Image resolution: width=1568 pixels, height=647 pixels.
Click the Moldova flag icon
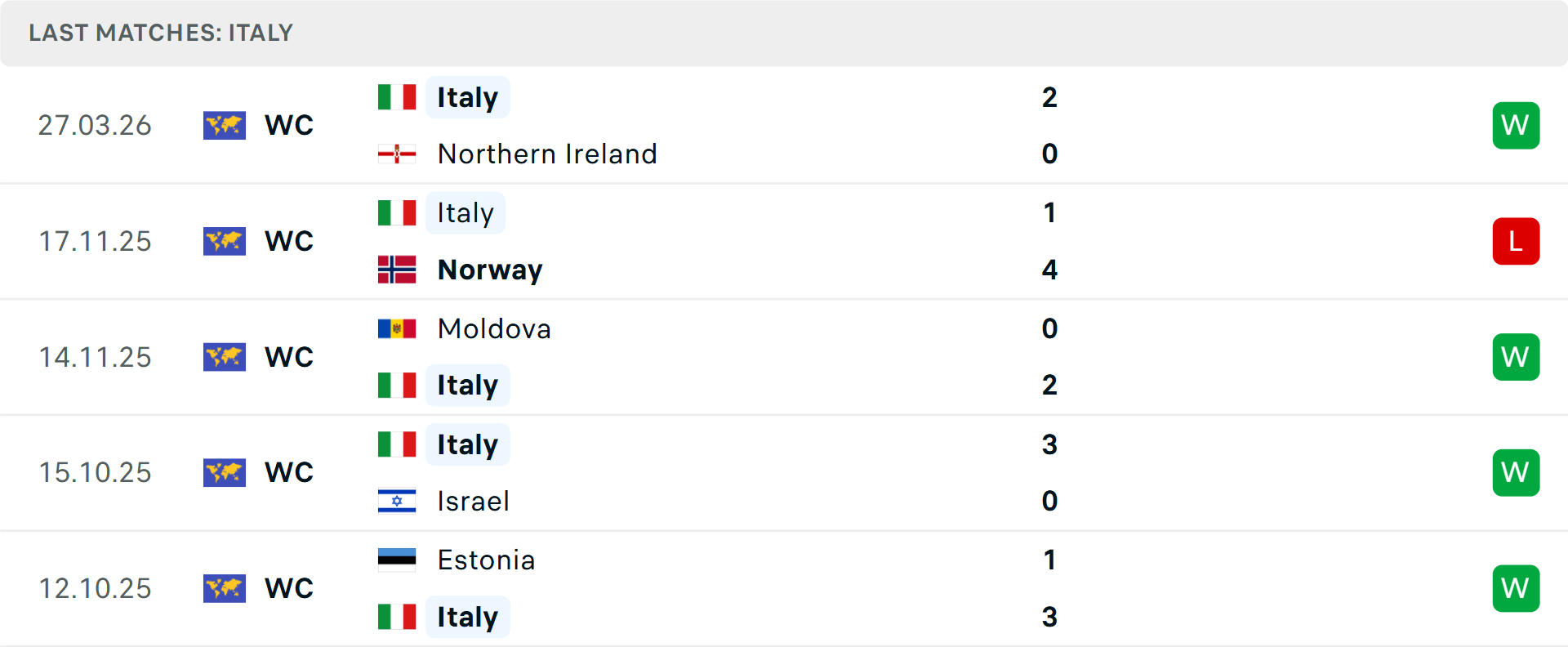[x=397, y=328]
